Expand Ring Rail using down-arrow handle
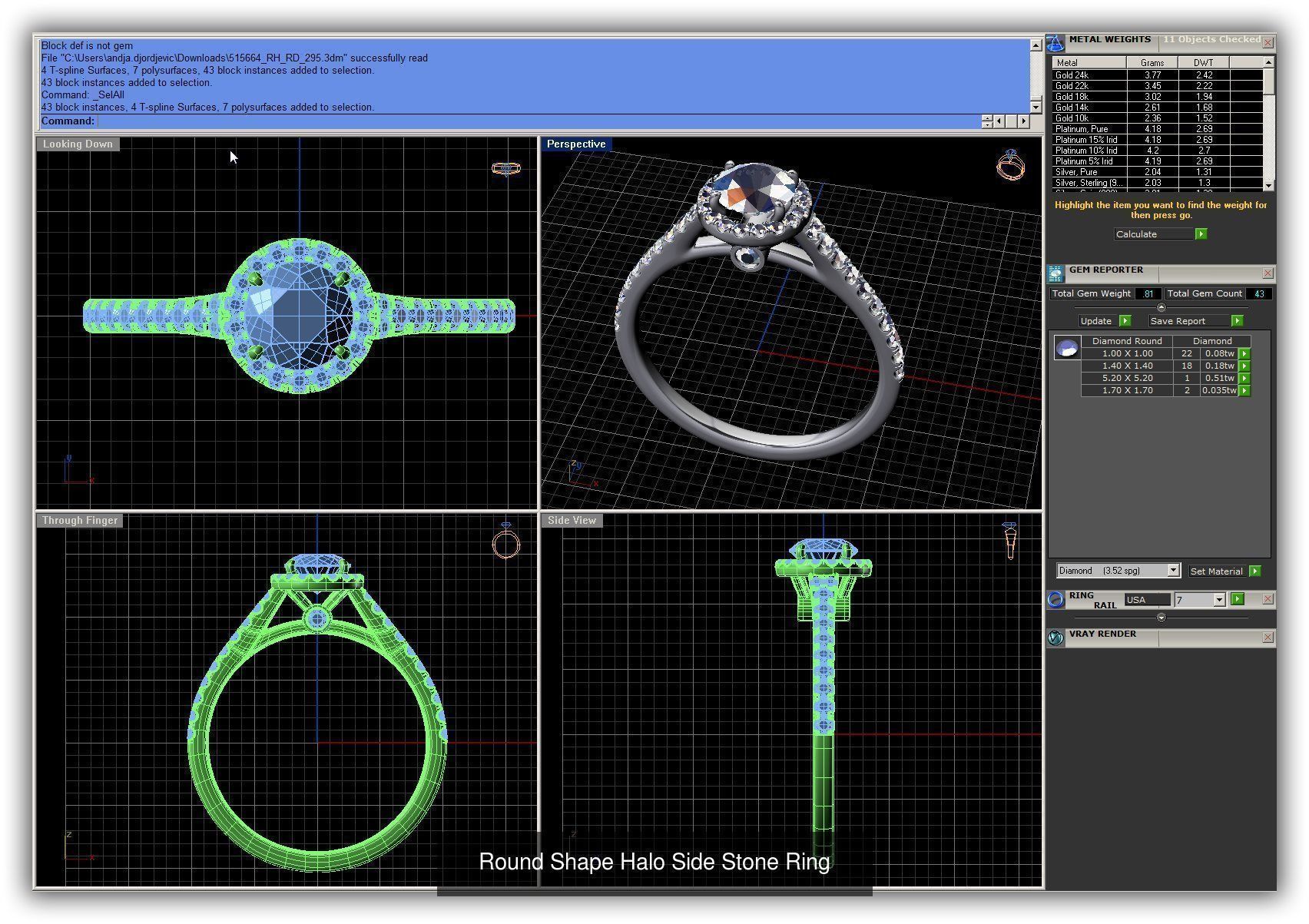The height and width of the screenshot is (924, 1309). coord(1161,618)
